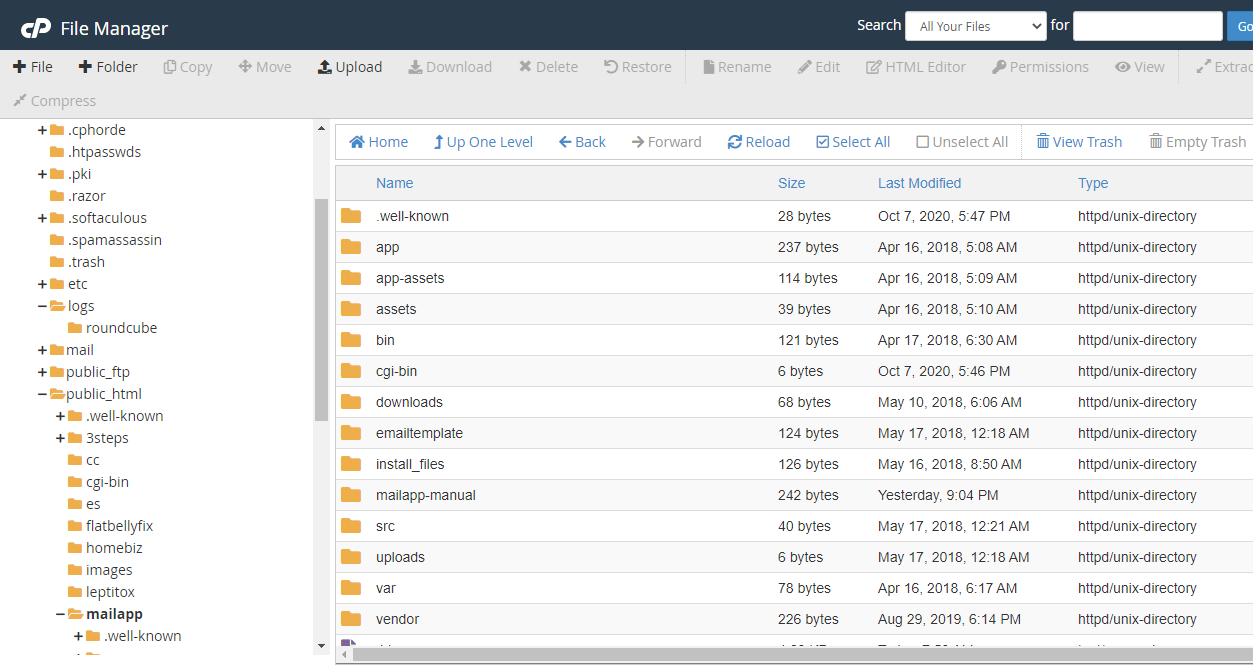Create a new file with + File
Viewport: 1253px width, 665px height.
[x=33, y=67]
